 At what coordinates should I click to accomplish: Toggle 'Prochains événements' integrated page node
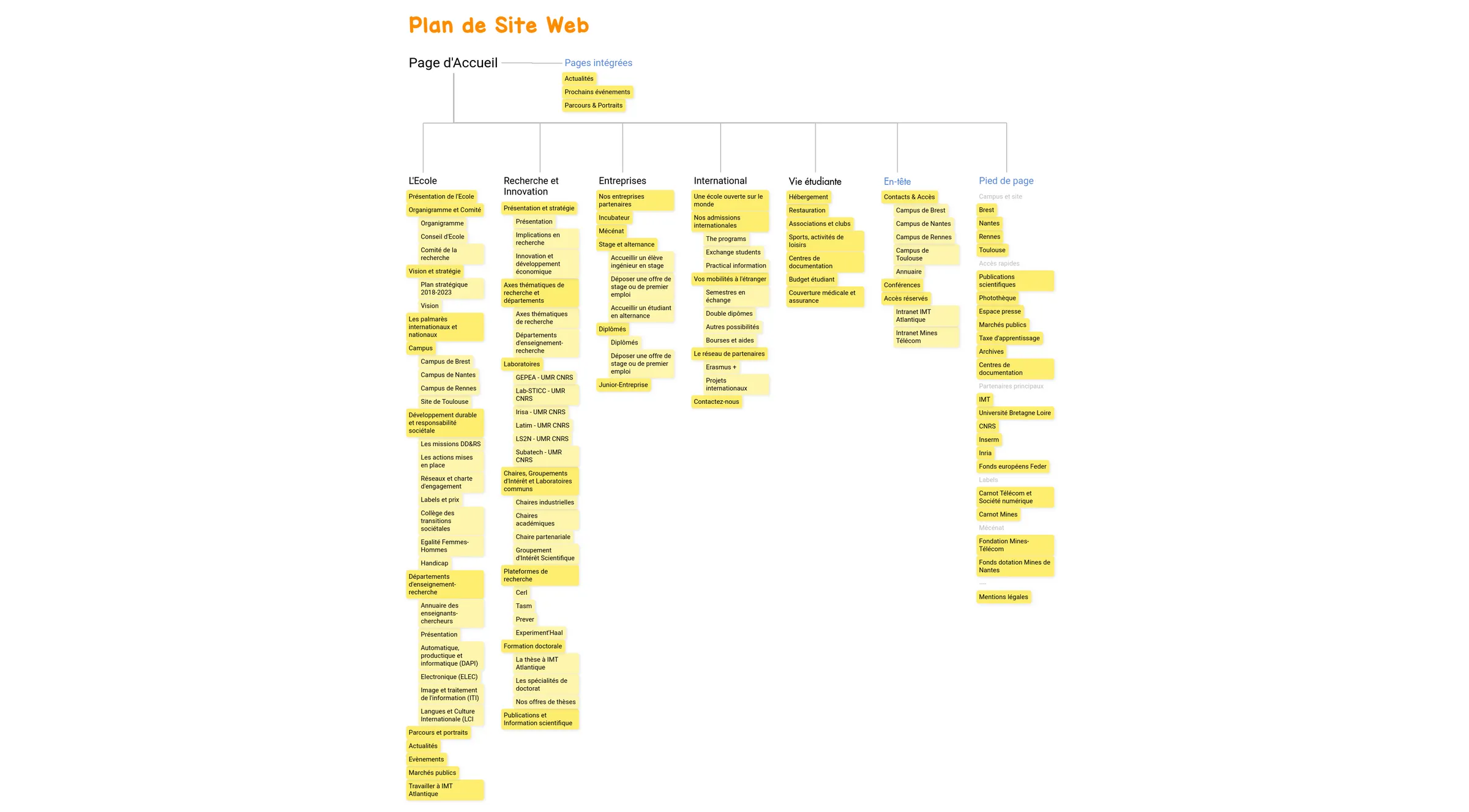(596, 91)
